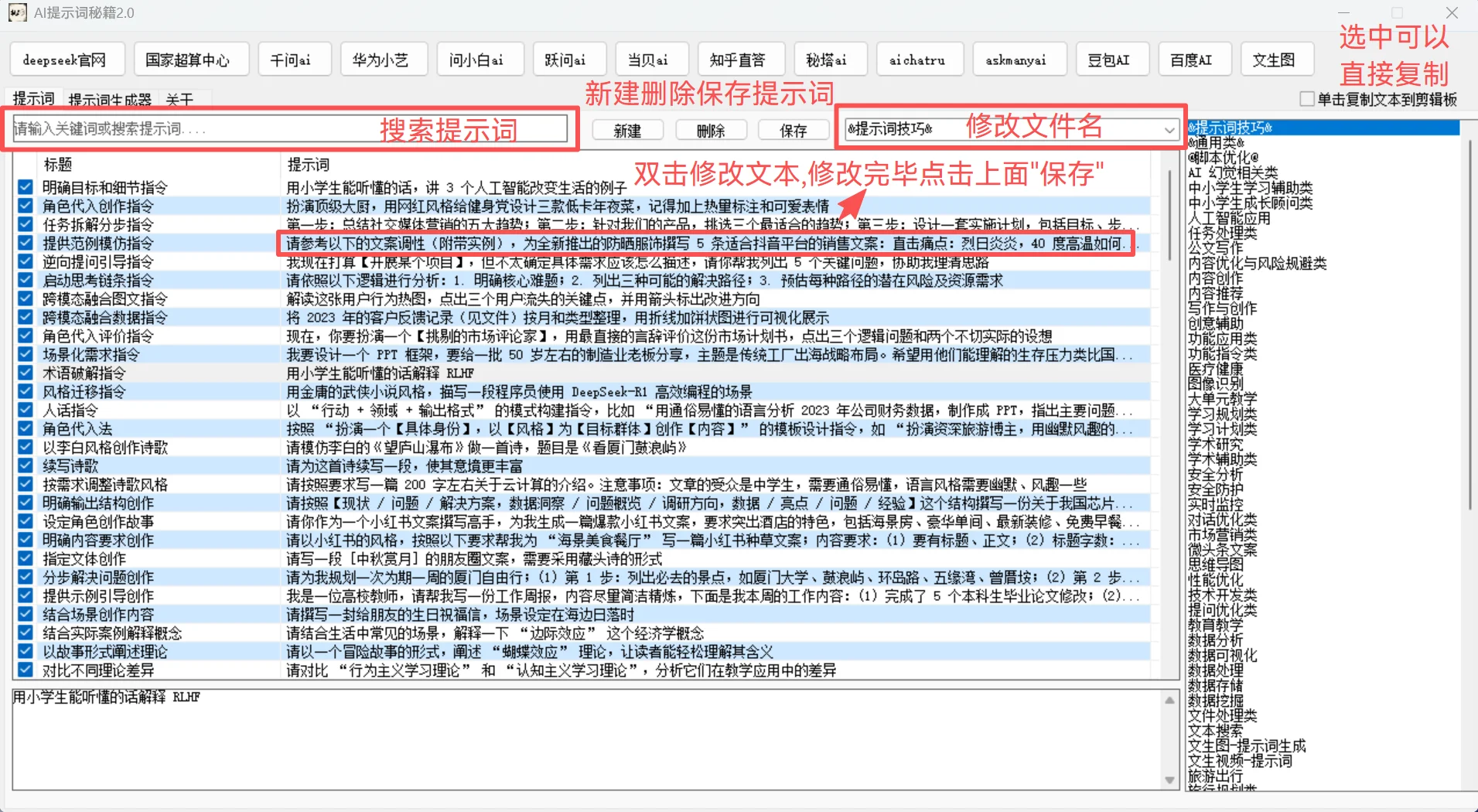This screenshot has height=812, width=1478.
Task: Click the 知乎直答 button
Action: tap(737, 60)
